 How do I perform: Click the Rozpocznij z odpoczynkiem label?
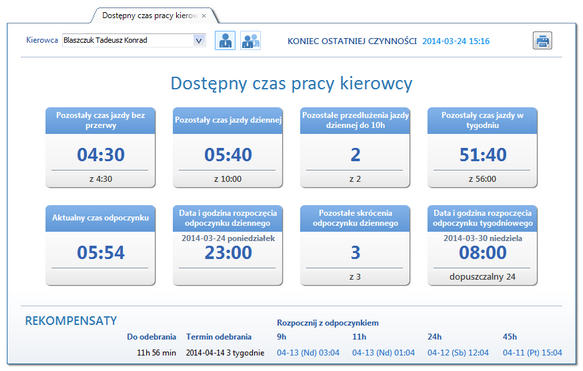(x=328, y=323)
